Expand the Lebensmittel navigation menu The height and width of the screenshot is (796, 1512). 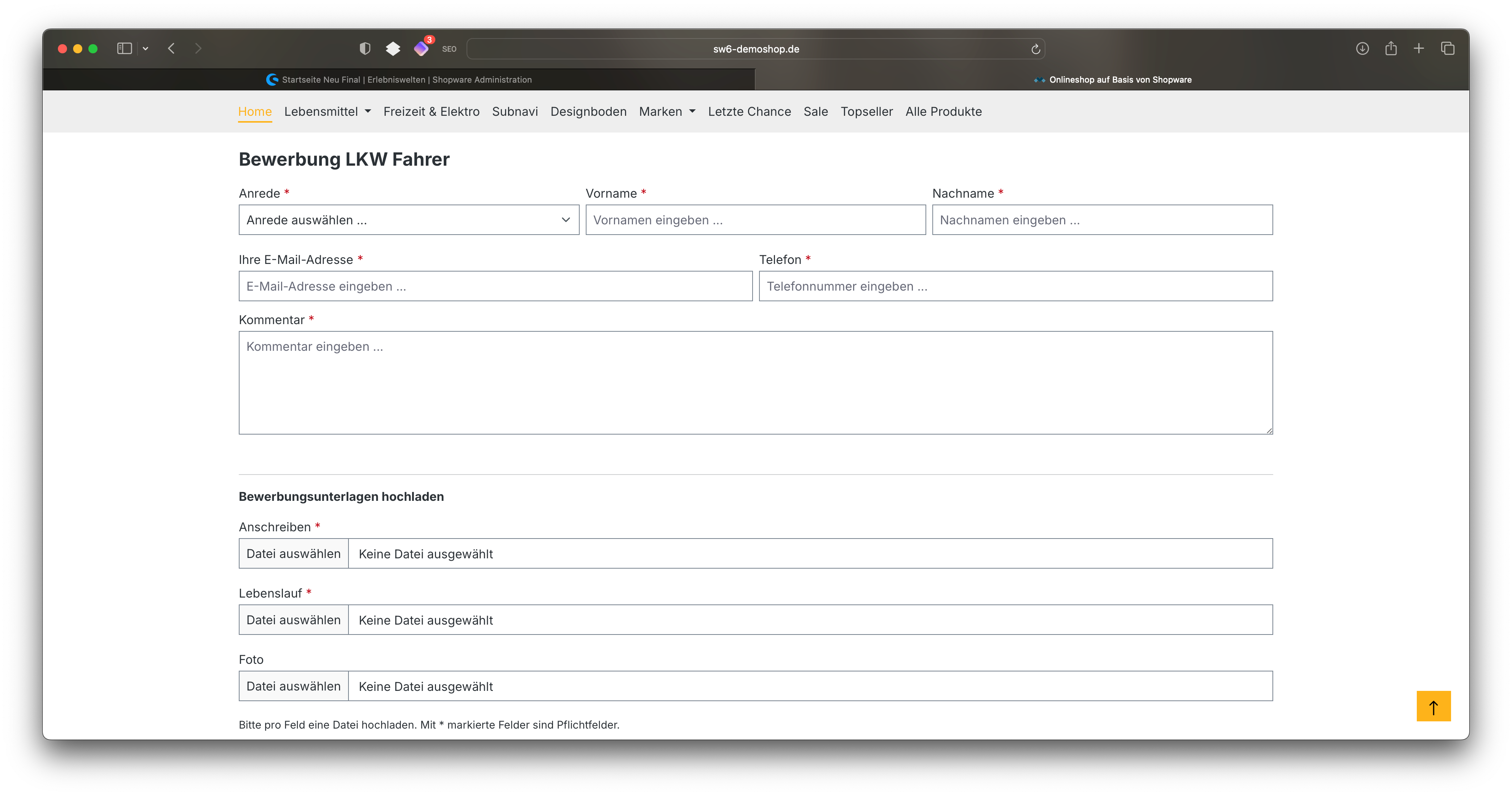(328, 112)
